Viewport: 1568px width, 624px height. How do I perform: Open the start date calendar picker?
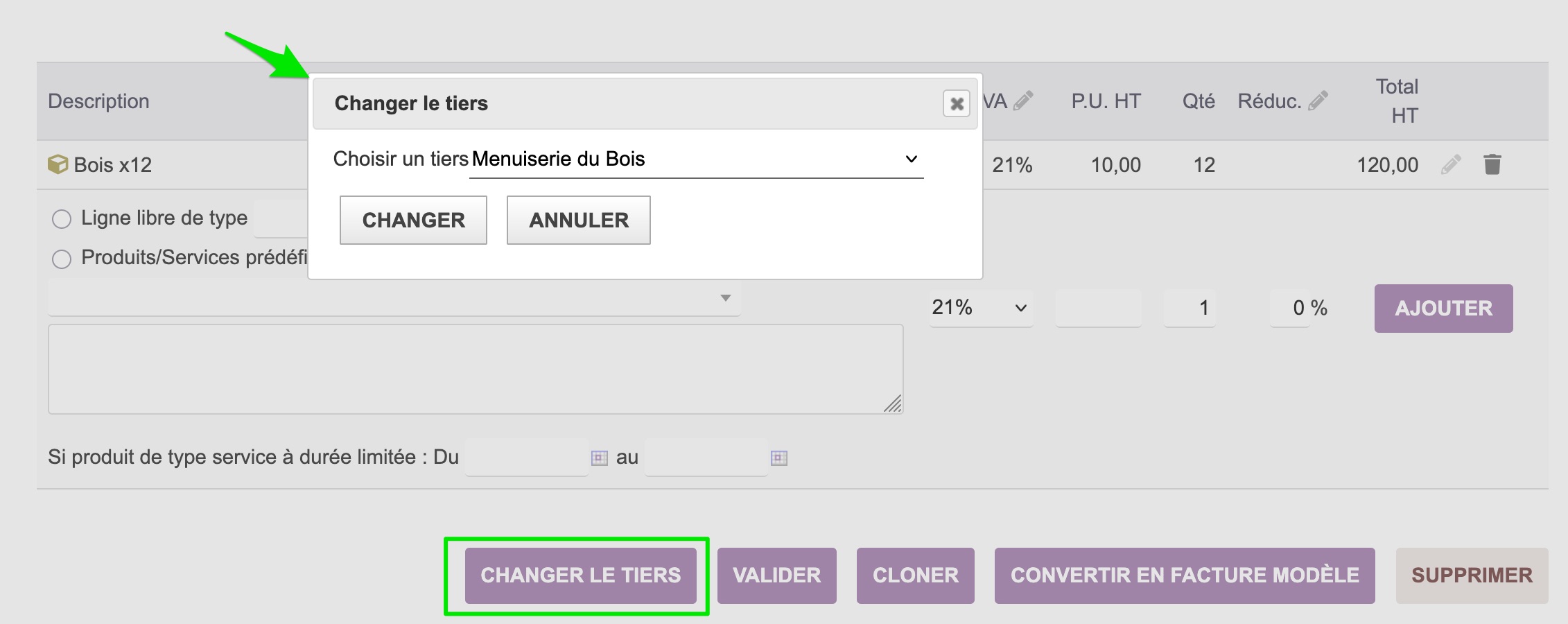[599, 458]
